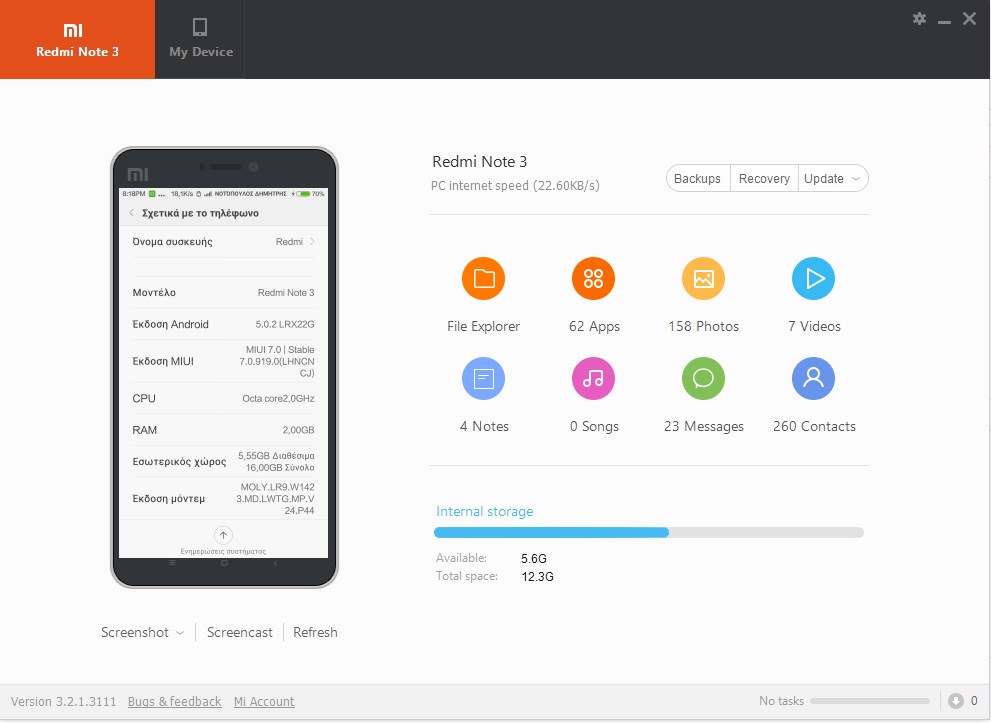Screen dimensions: 991x723
Task: Click the Recovery button
Action: pyautogui.click(x=764, y=179)
